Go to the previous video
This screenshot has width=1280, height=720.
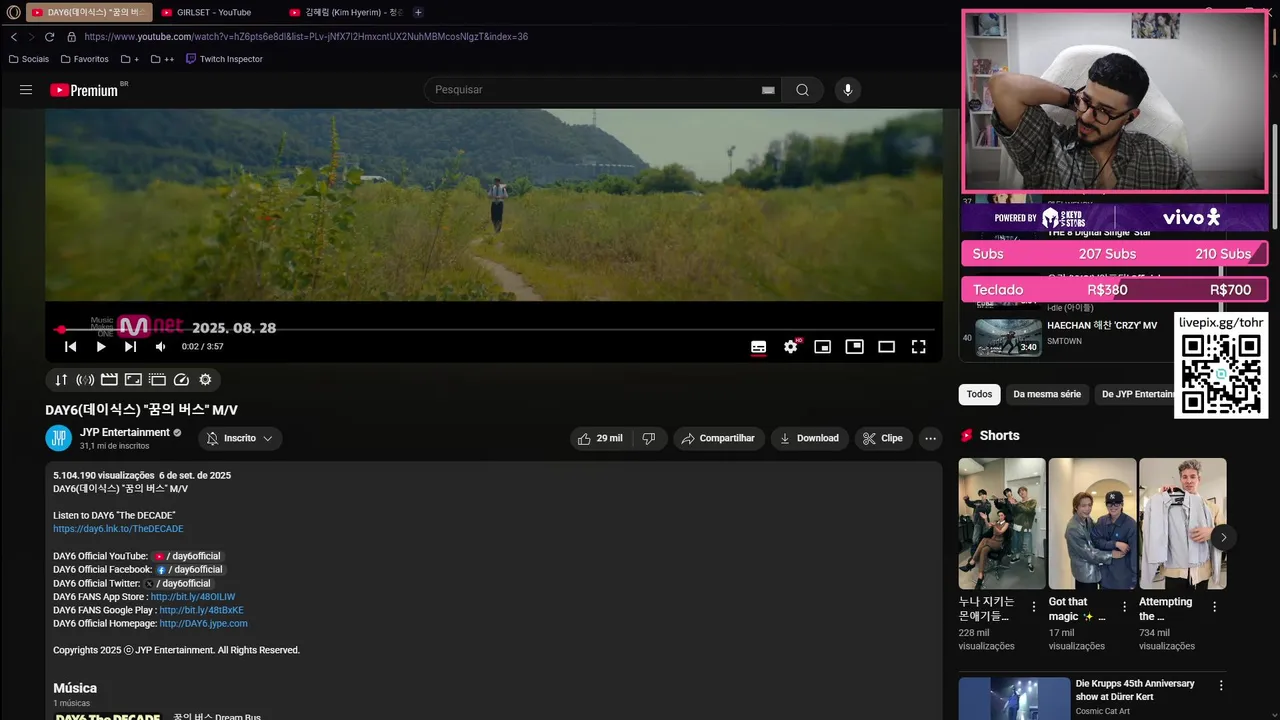pos(70,347)
